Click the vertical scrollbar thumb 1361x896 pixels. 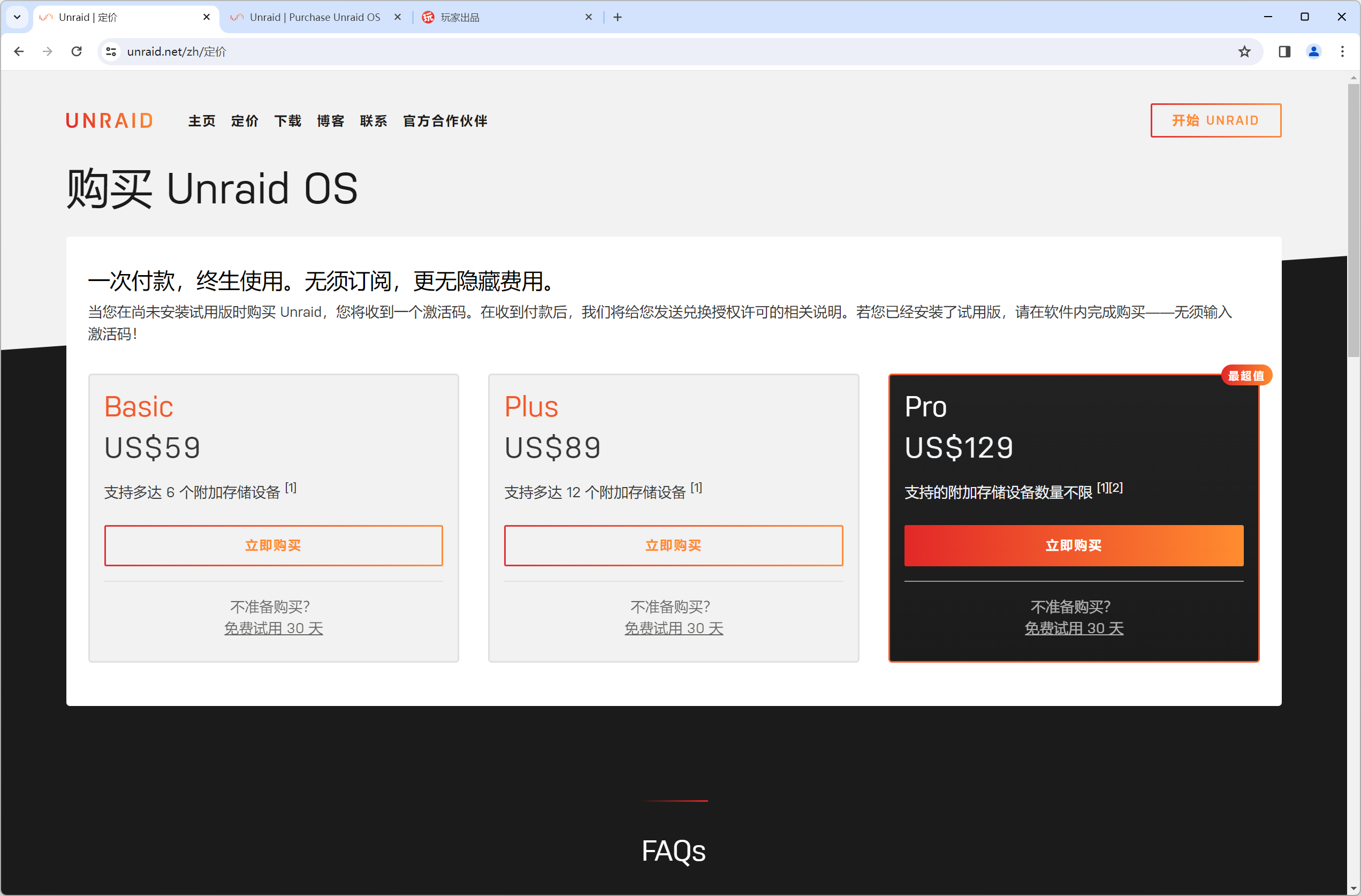(1353, 220)
